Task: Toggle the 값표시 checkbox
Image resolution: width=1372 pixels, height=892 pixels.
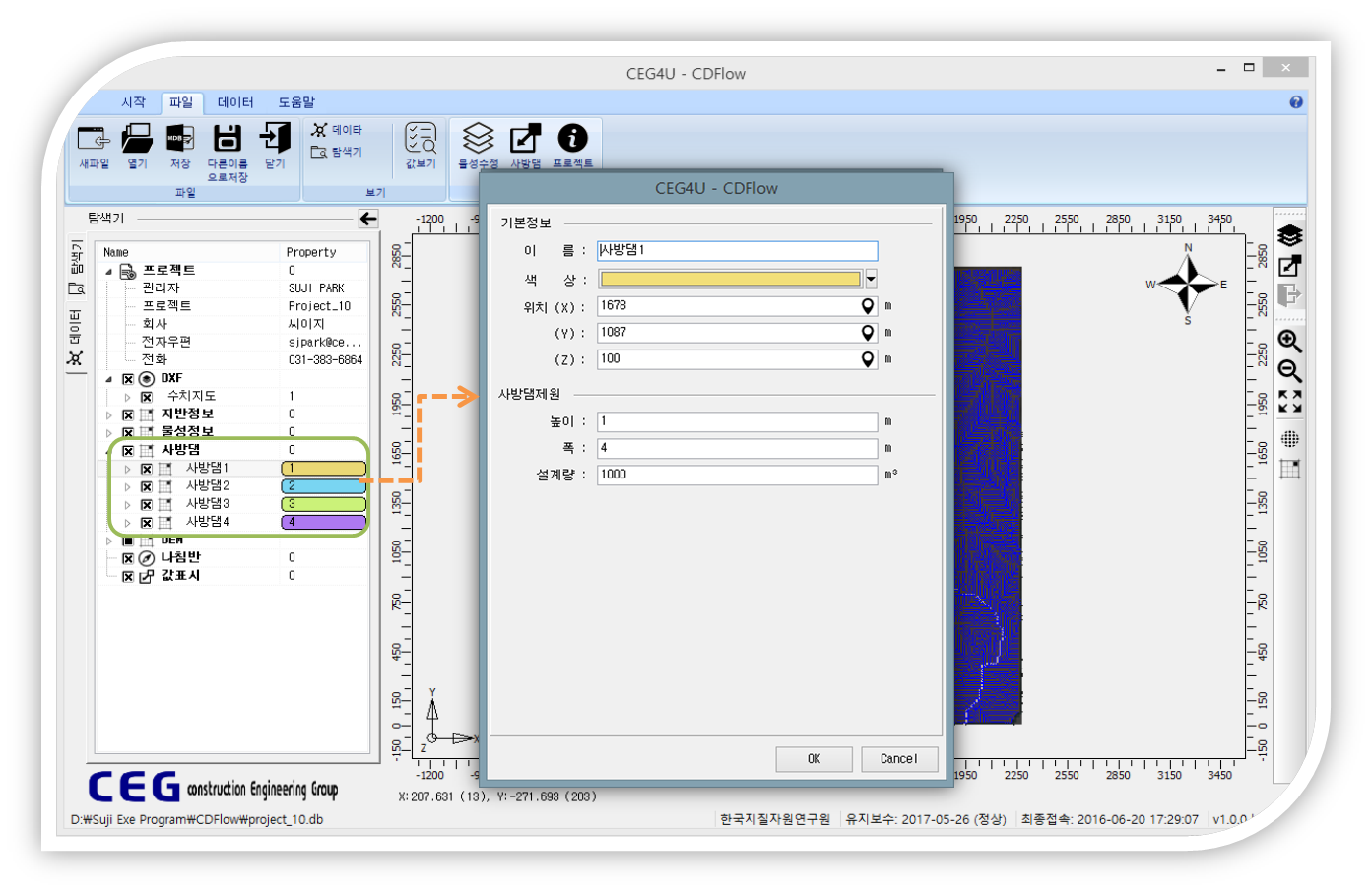Action: pos(128,576)
